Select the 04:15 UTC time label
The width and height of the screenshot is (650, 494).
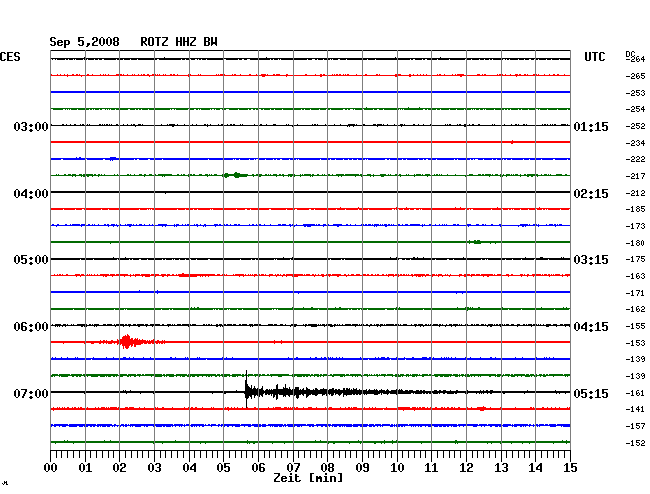(x=591, y=327)
